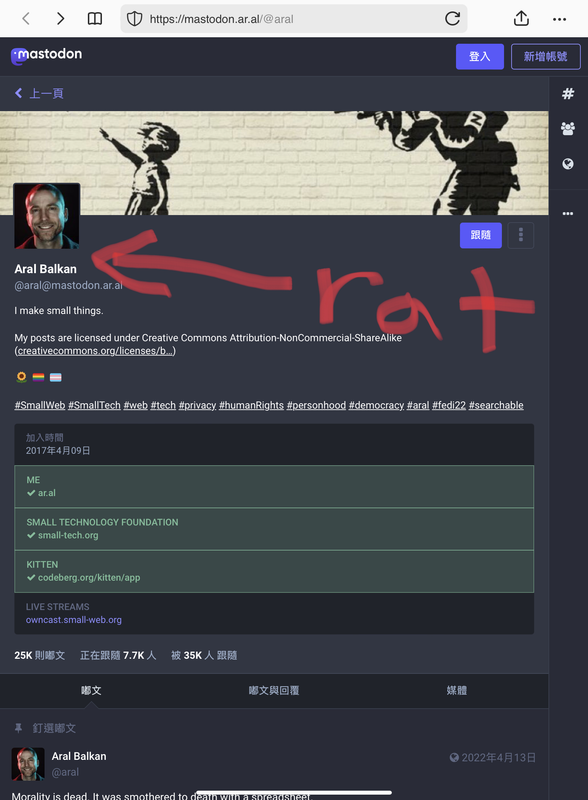Click Aral Balkan's profile avatar
This screenshot has height=800, width=588.
[46, 216]
